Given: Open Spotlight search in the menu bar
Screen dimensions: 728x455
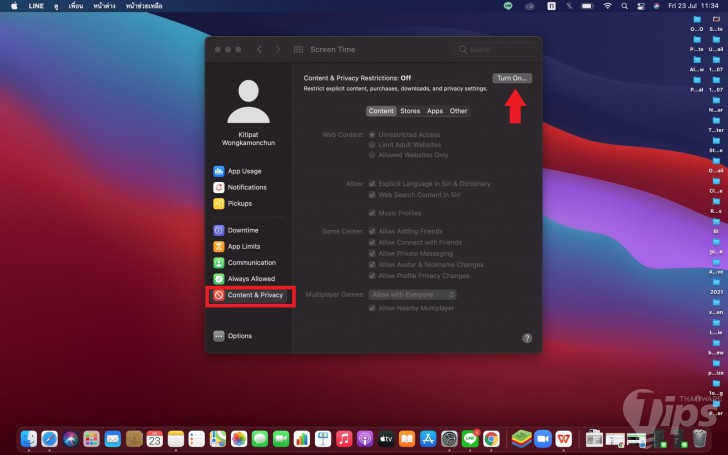Looking at the screenshot, I should click(x=624, y=6).
